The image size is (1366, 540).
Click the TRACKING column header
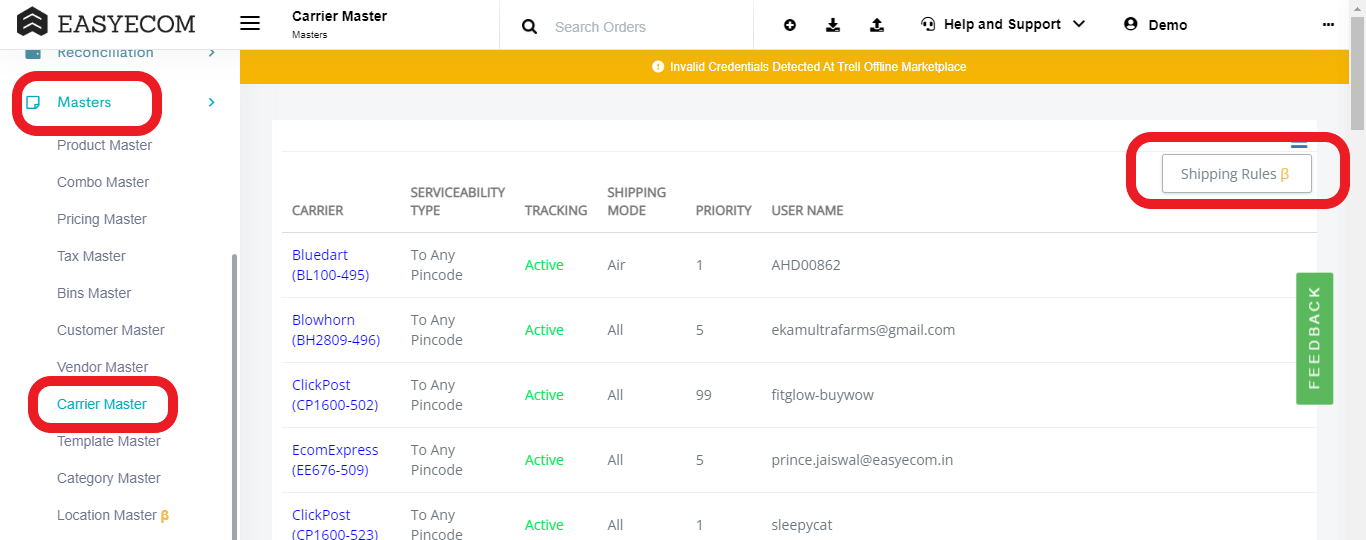[x=556, y=211]
